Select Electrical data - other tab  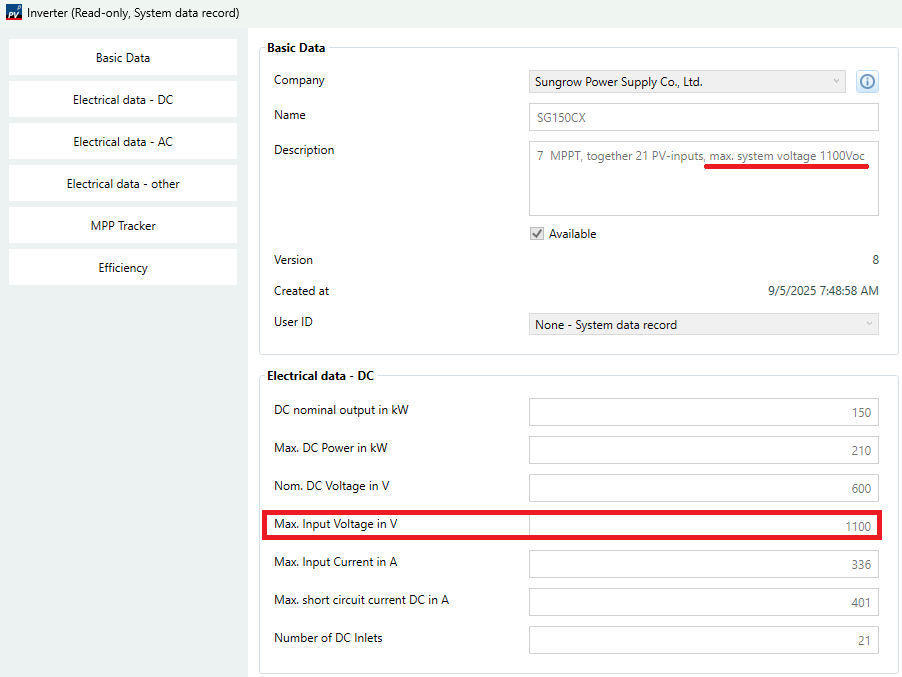(123, 184)
